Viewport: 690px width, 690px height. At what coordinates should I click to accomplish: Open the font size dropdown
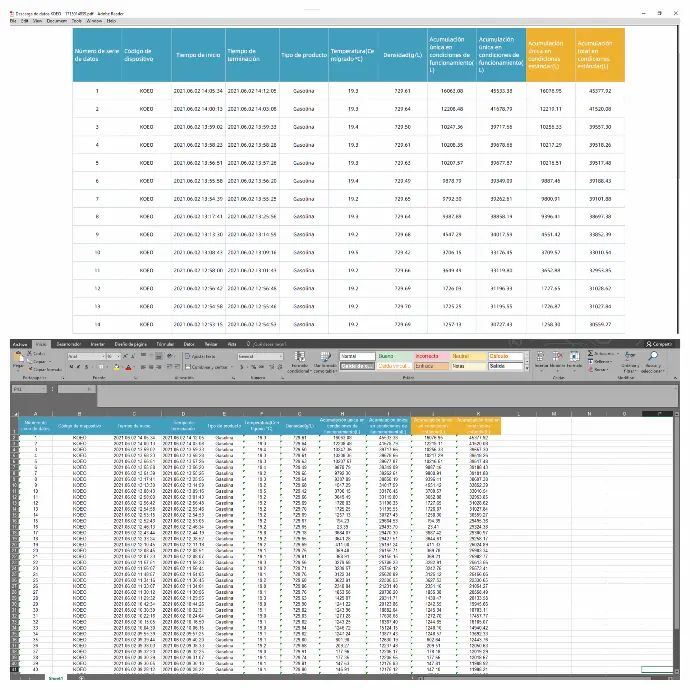pos(118,356)
